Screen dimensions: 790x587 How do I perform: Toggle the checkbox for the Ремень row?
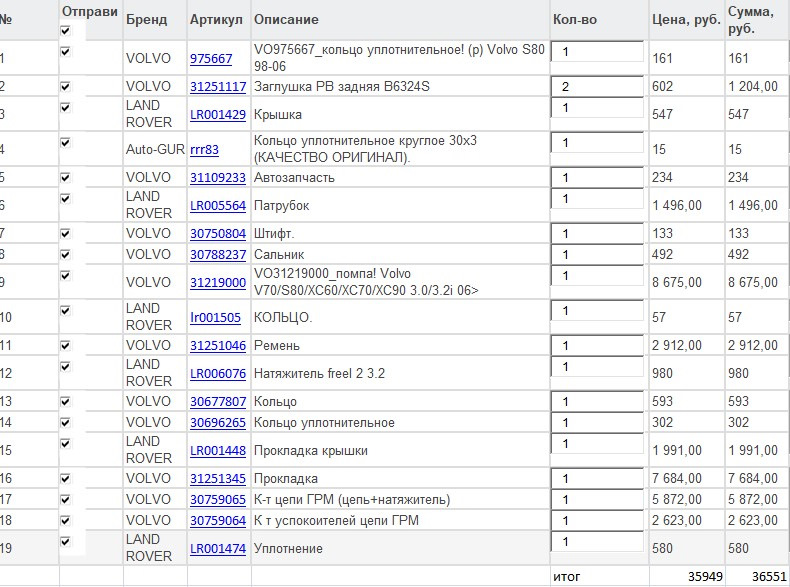(66, 345)
